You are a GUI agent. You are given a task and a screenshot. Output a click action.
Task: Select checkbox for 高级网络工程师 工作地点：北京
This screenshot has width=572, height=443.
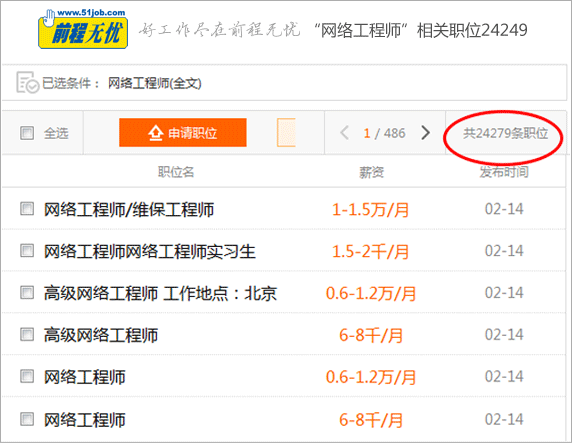tap(27, 293)
